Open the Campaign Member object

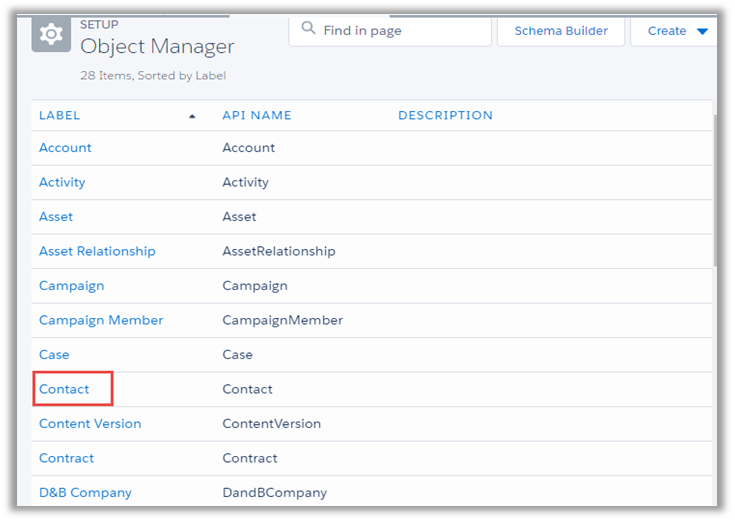tap(101, 320)
